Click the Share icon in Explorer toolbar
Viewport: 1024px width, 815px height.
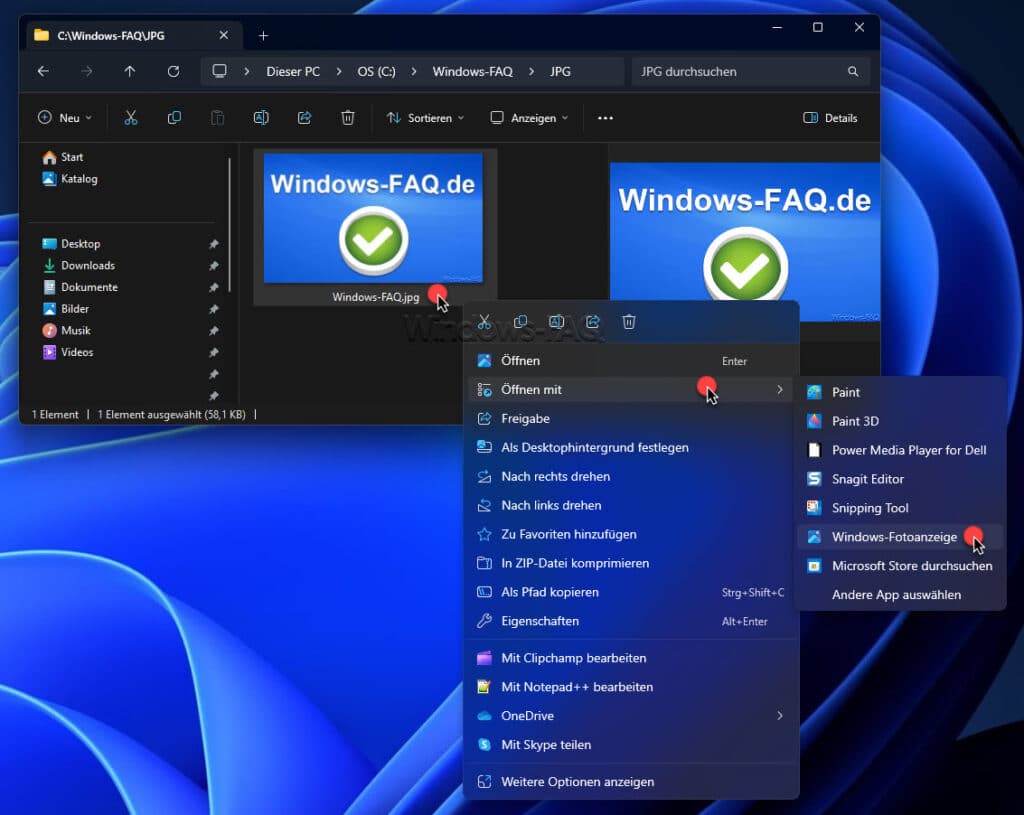point(304,118)
